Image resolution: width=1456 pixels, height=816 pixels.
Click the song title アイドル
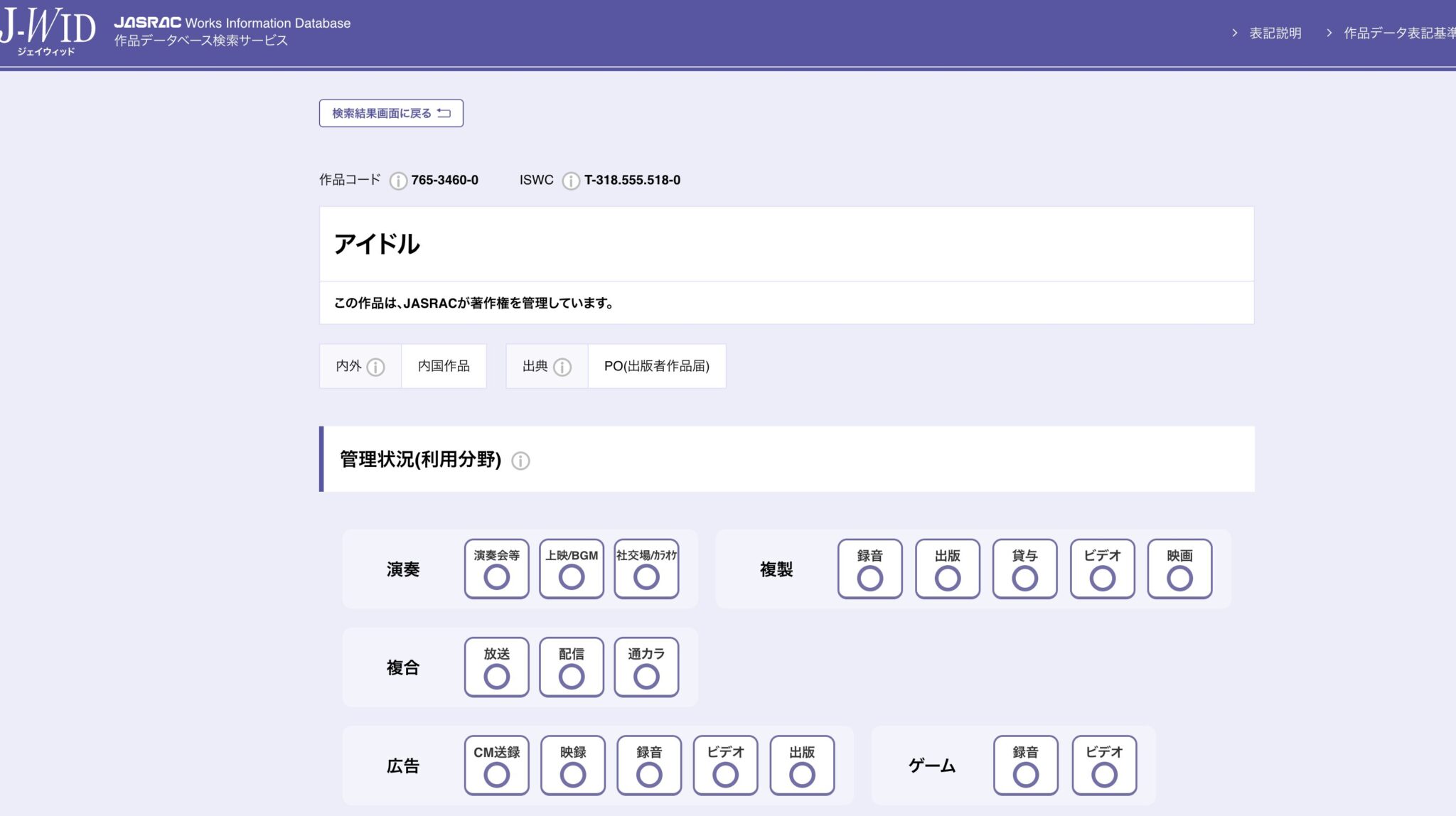(x=378, y=244)
